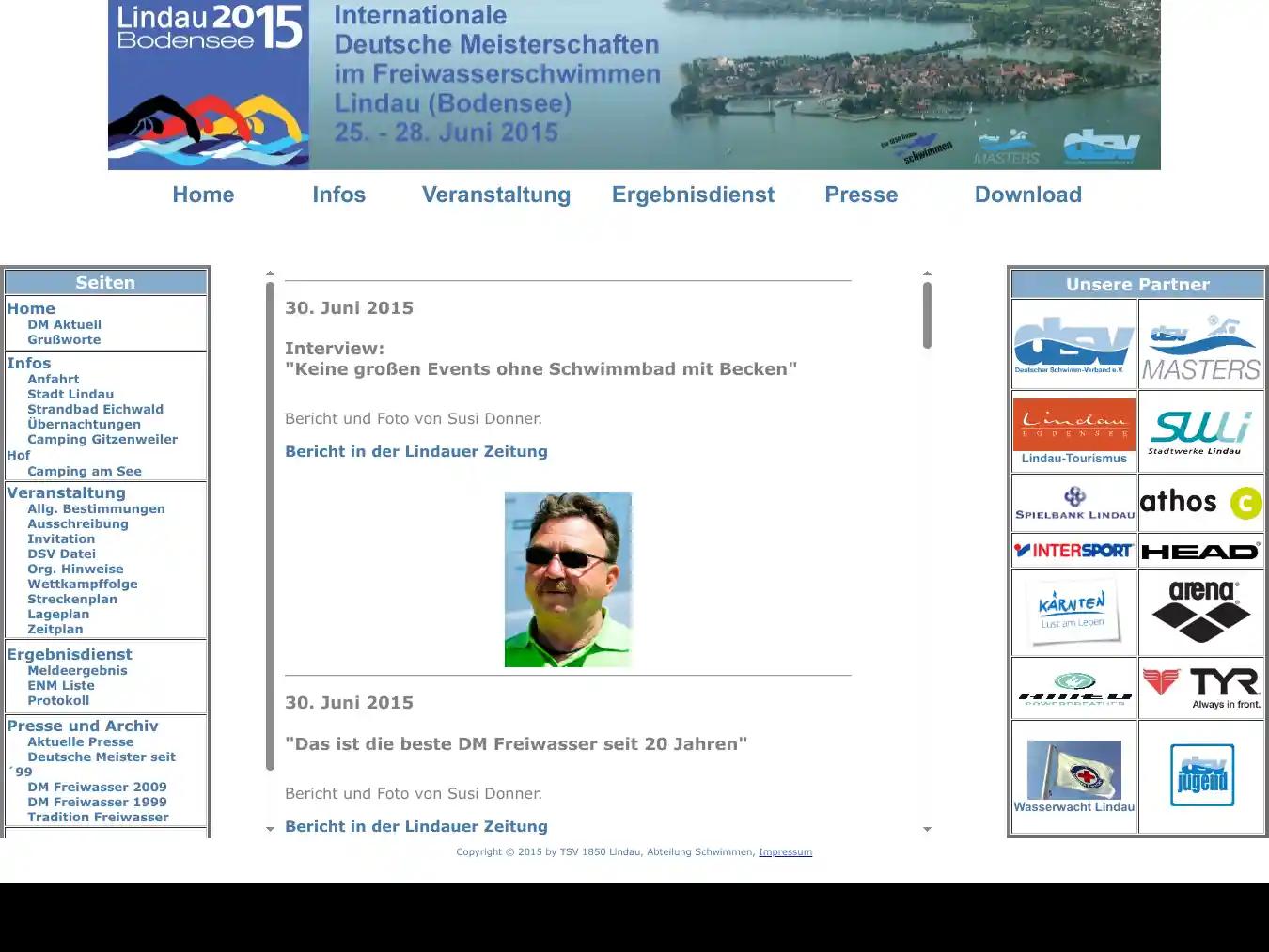Screen dimensions: 1269x952
Task: Open the Ergebnisdienst navigation menu
Action: point(693,195)
